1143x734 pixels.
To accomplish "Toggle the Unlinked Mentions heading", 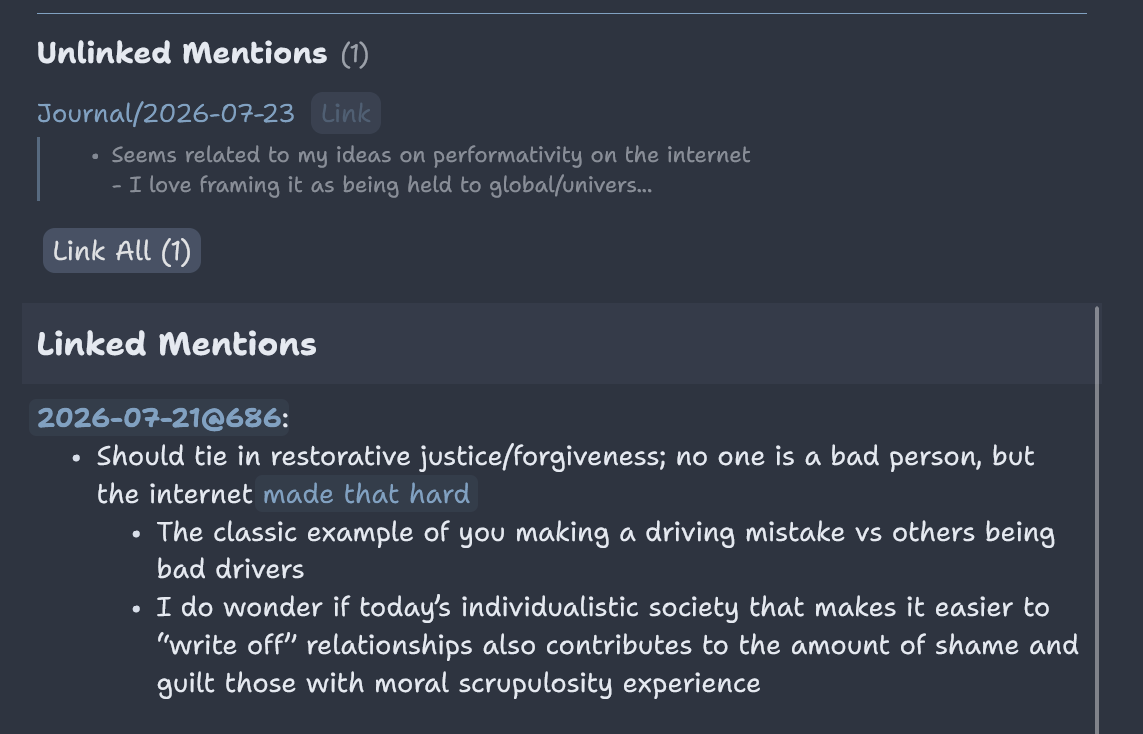I will tap(182, 53).
